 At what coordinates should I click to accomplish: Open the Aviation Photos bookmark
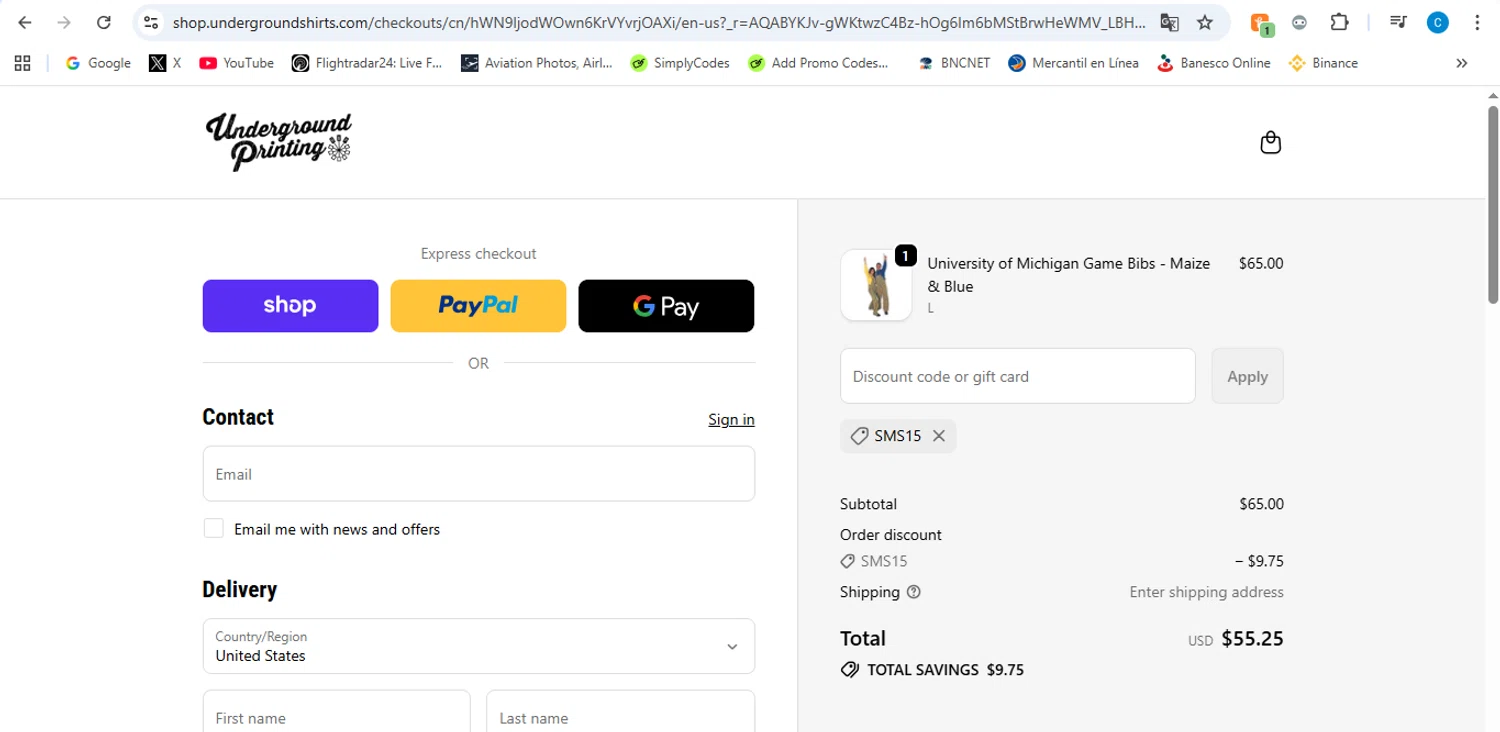click(x=537, y=63)
